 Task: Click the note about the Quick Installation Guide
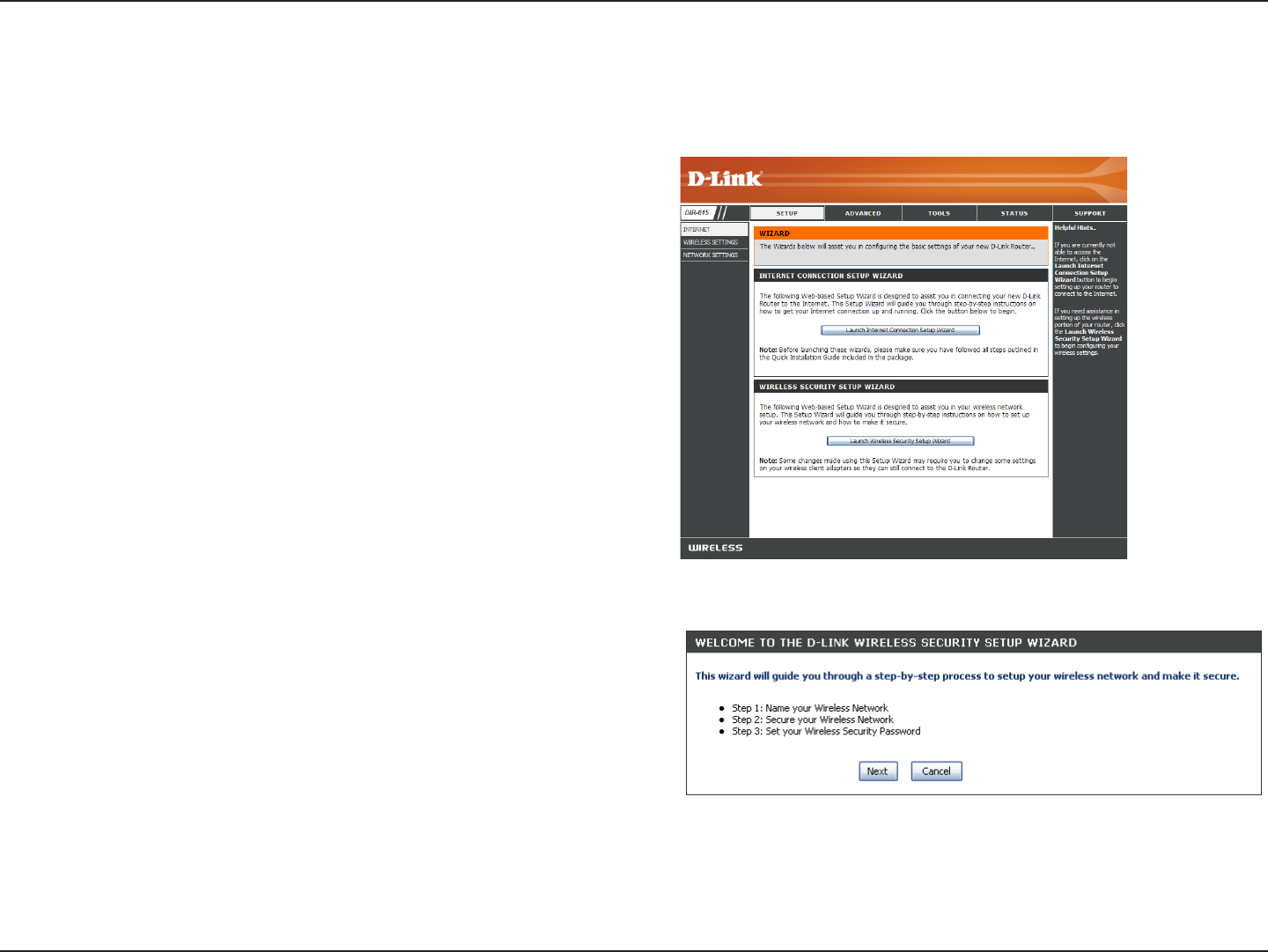[x=898, y=354]
